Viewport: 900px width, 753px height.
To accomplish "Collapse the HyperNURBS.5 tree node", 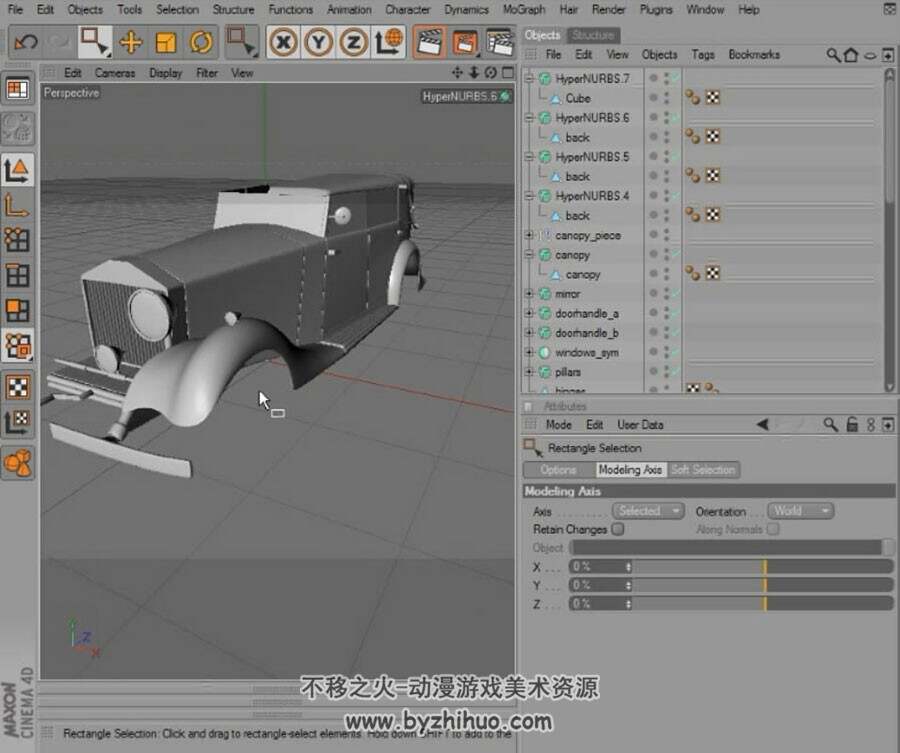I will click(529, 157).
